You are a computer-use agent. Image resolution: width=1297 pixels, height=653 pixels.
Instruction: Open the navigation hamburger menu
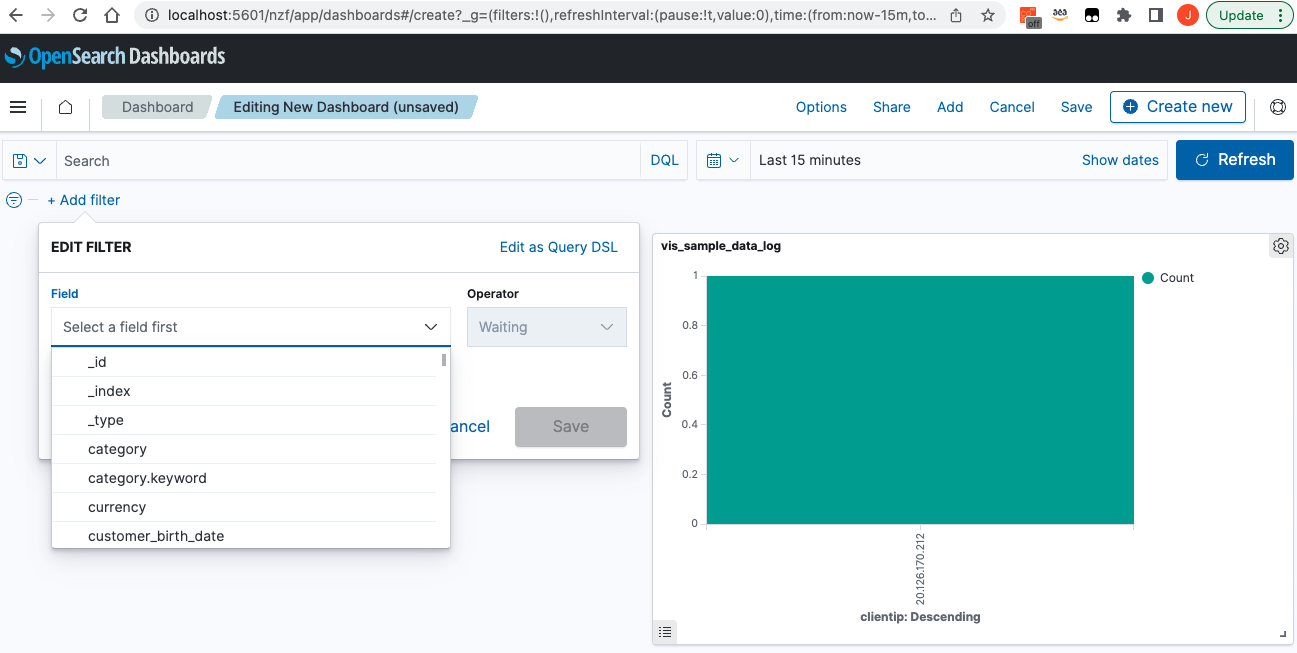18,107
